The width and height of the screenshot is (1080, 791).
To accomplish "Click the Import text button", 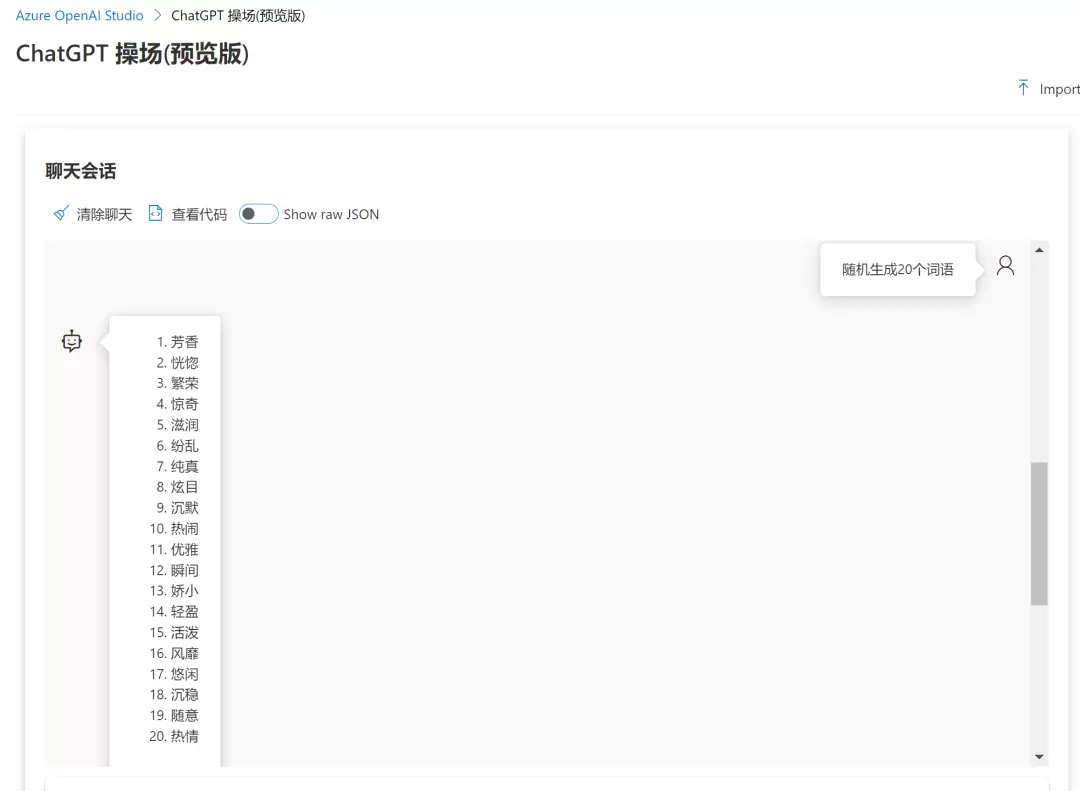I will 1058,89.
